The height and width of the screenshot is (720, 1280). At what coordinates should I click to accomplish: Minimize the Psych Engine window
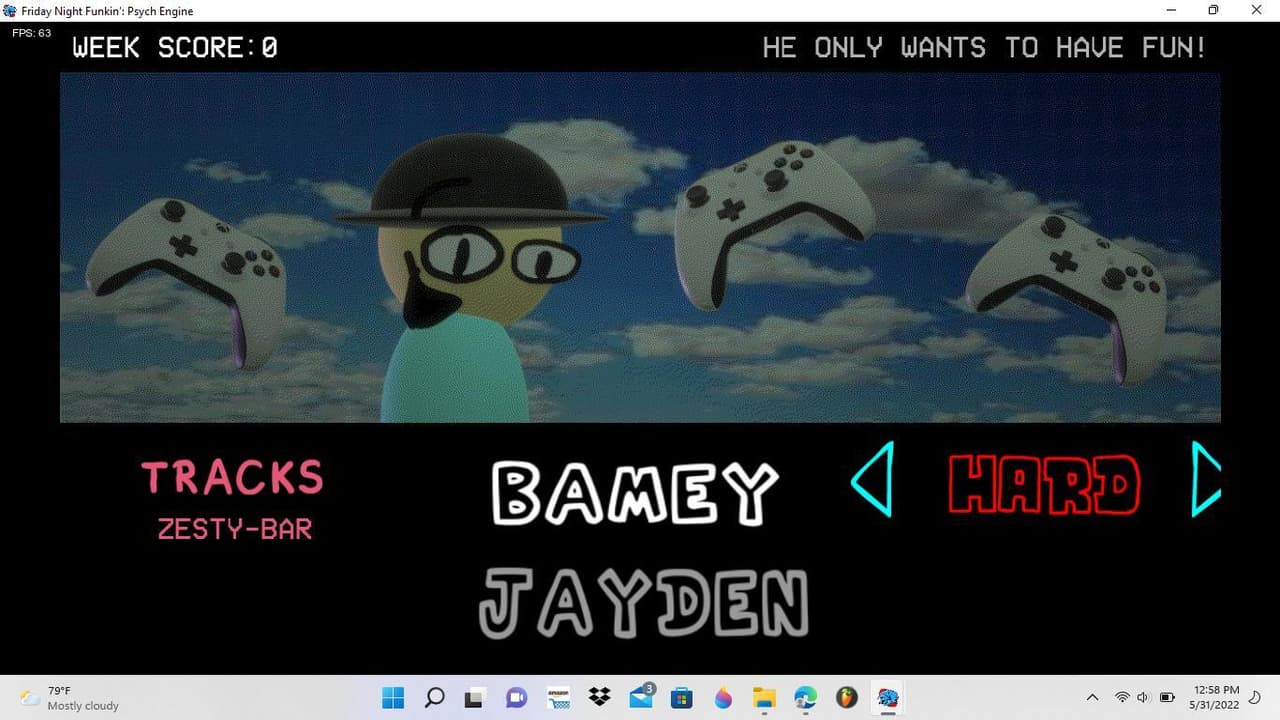pos(1171,10)
